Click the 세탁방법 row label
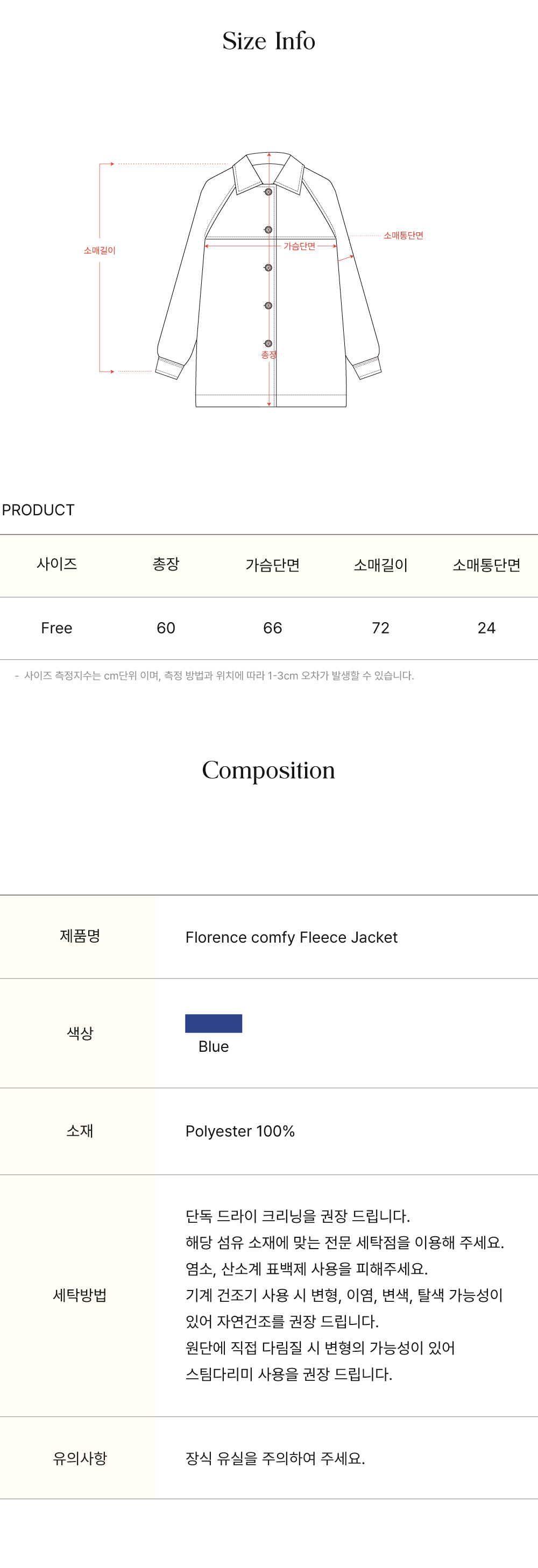 [x=80, y=1295]
